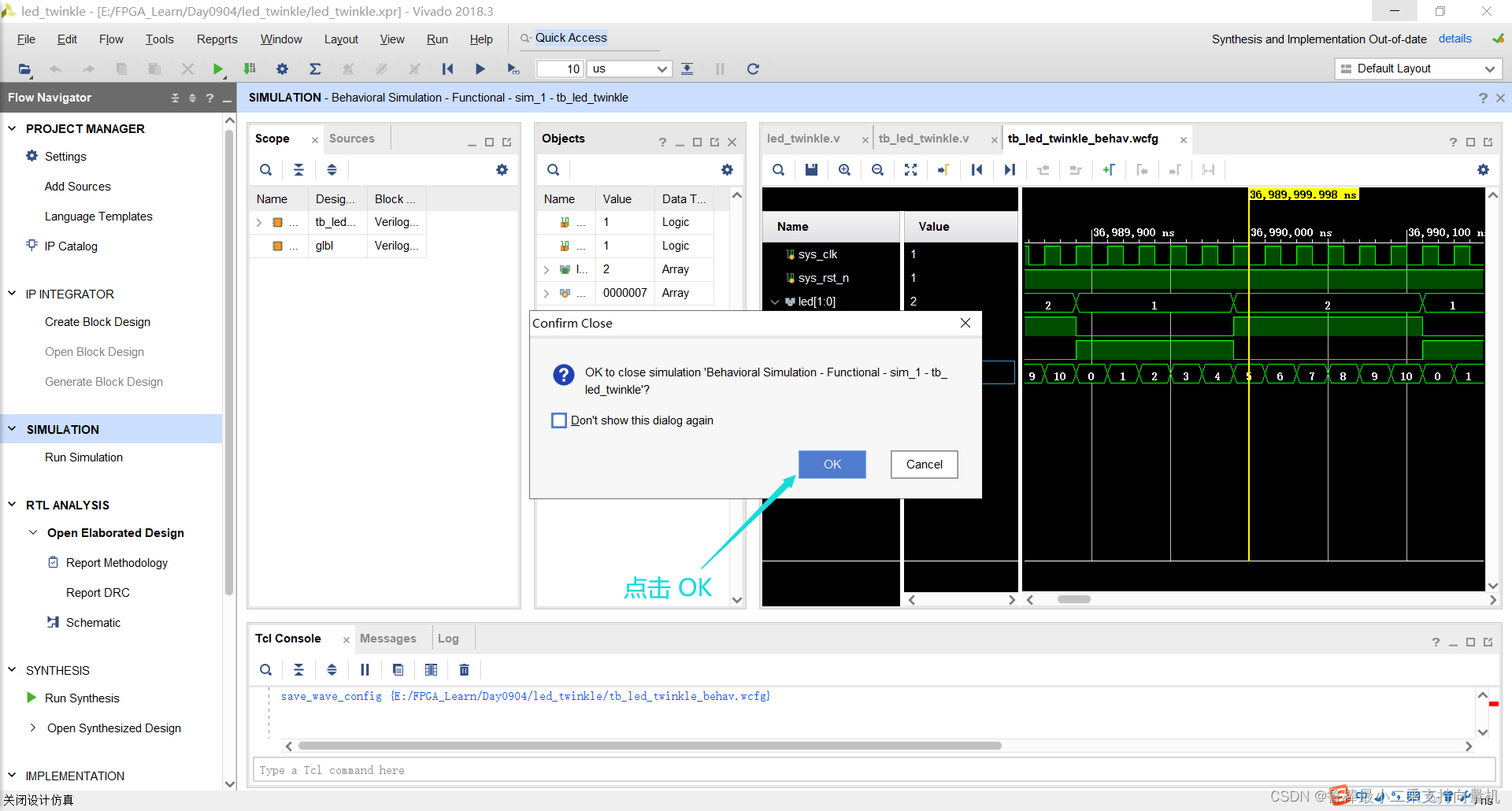Expand Open Synthesized Design tree item

(x=32, y=728)
